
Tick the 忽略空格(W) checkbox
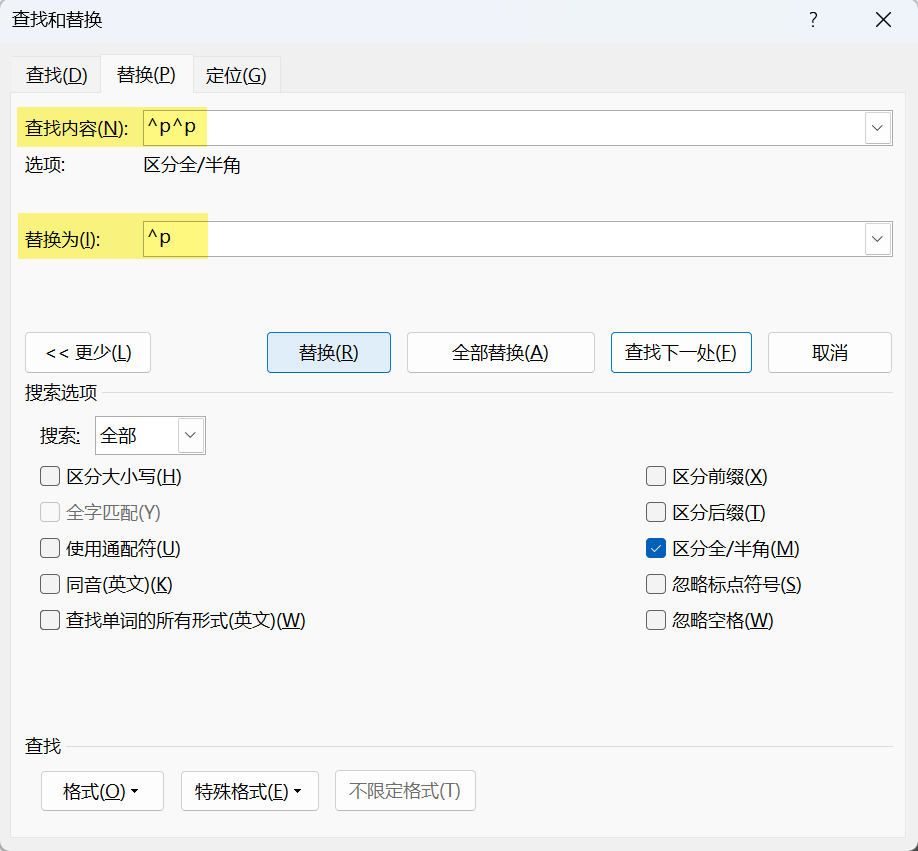coord(656,620)
